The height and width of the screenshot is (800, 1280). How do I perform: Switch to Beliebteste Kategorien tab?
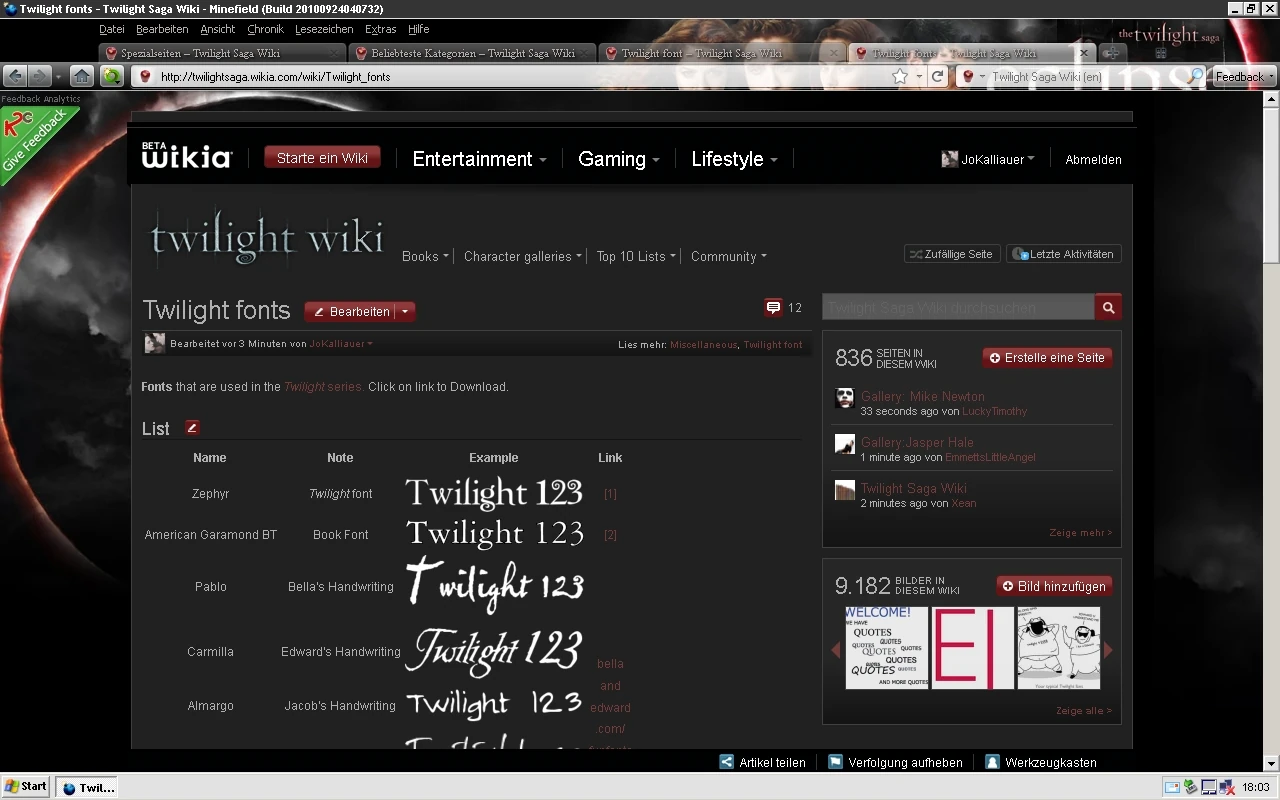pos(472,53)
